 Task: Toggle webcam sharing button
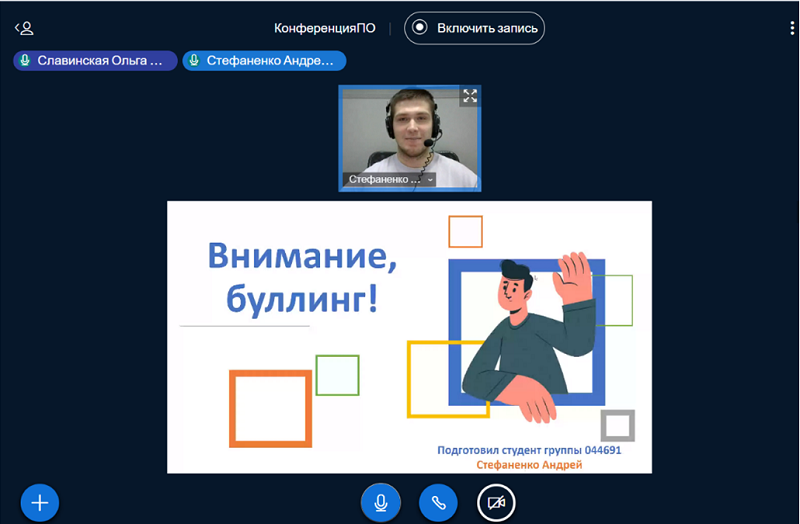496,503
